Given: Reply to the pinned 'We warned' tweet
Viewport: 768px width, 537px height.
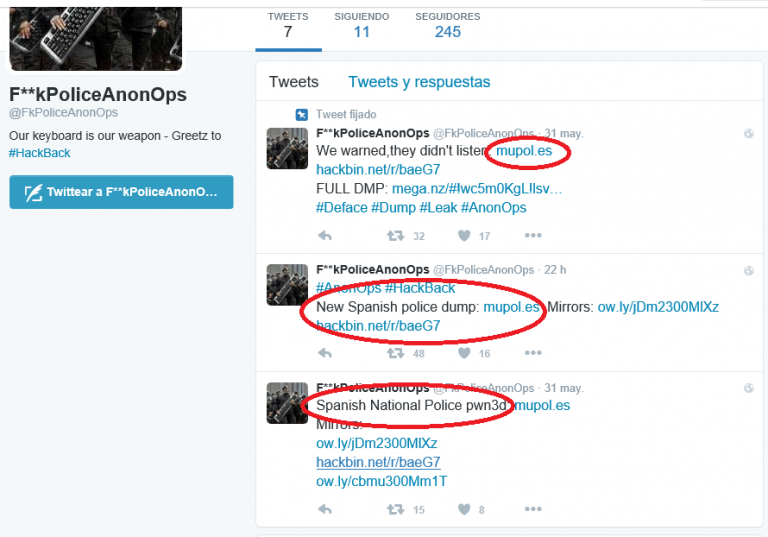Looking at the screenshot, I should [x=324, y=236].
